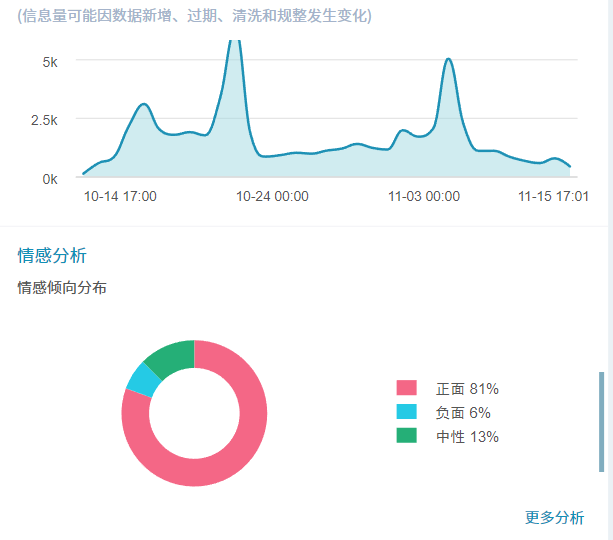Click the 11-03 00:00 axis label

click(424, 196)
